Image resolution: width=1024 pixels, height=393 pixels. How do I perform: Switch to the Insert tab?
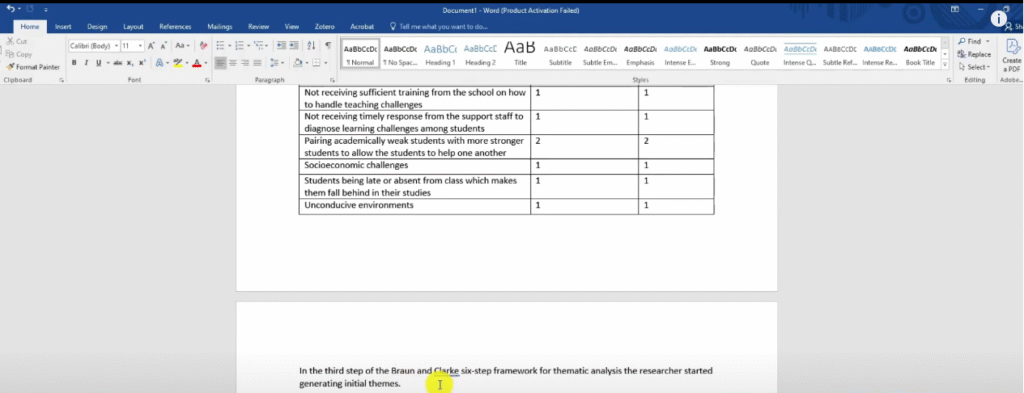(63, 27)
